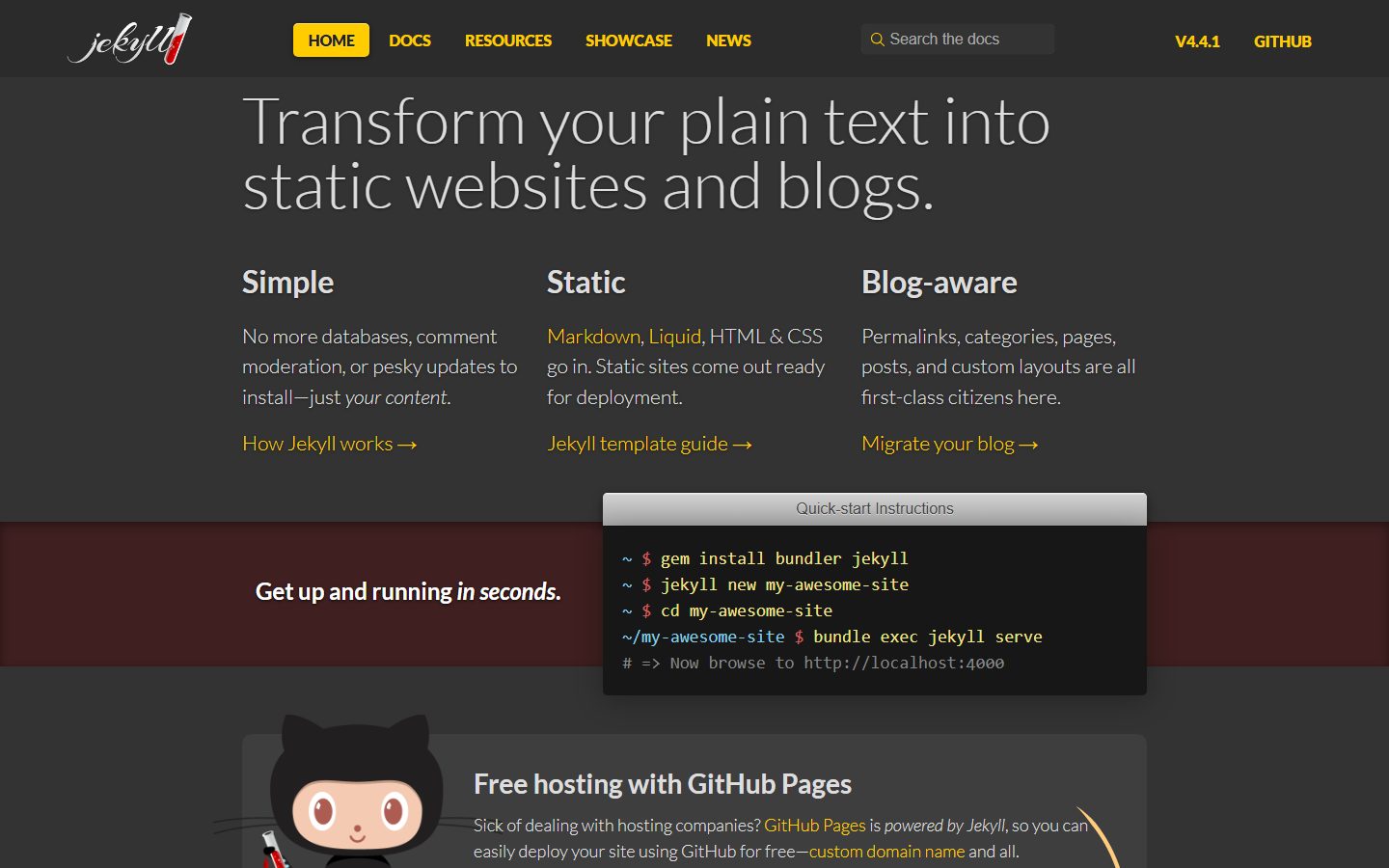The width and height of the screenshot is (1389, 868).
Task: Click the Transform your plain text headline
Action: [646, 153]
